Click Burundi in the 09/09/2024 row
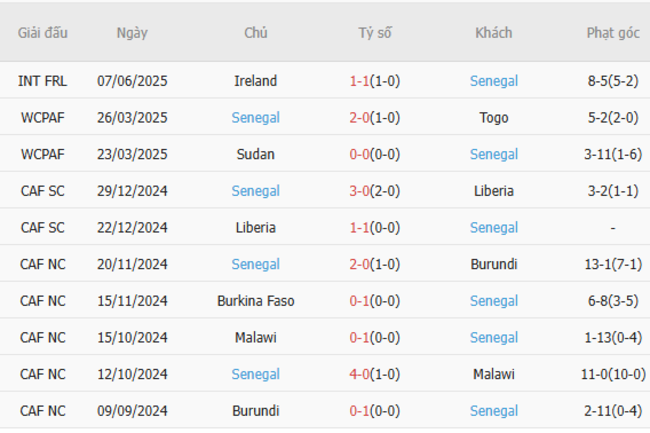 (x=255, y=411)
